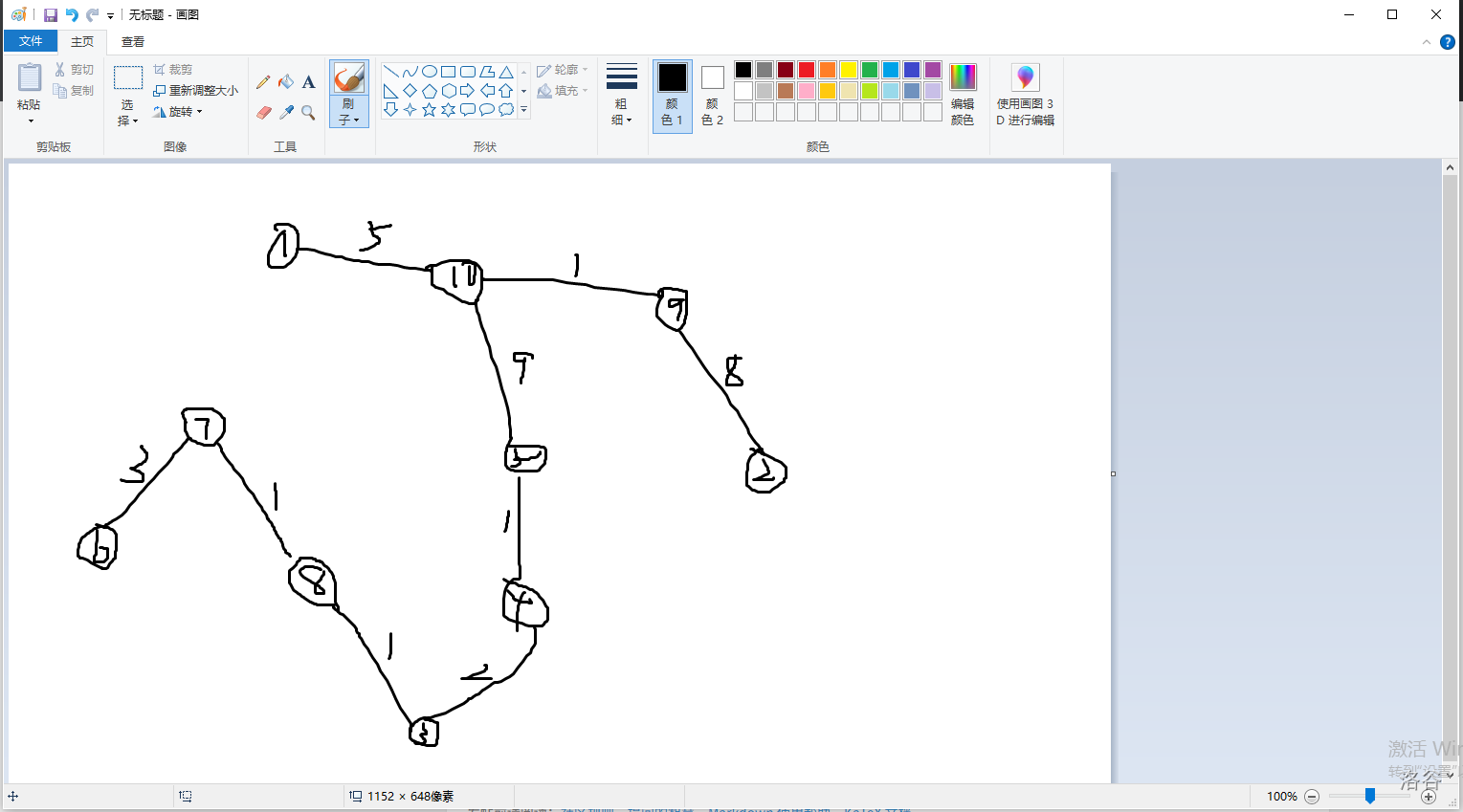Activate Color 1 (颜色 1) foreground box
This screenshot has width=1463, height=812.
pyautogui.click(x=672, y=96)
